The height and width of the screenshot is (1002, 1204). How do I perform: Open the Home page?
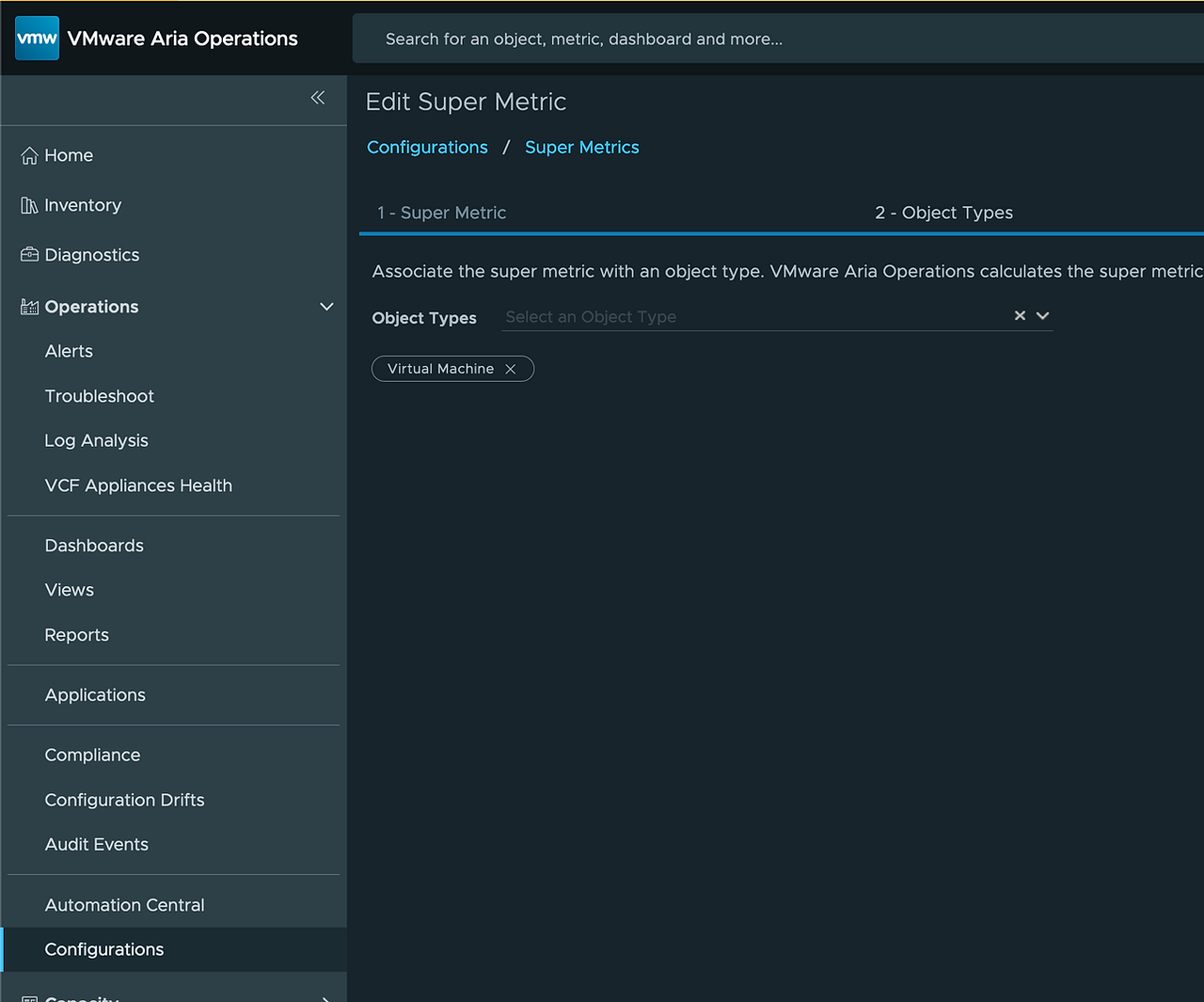pos(69,155)
